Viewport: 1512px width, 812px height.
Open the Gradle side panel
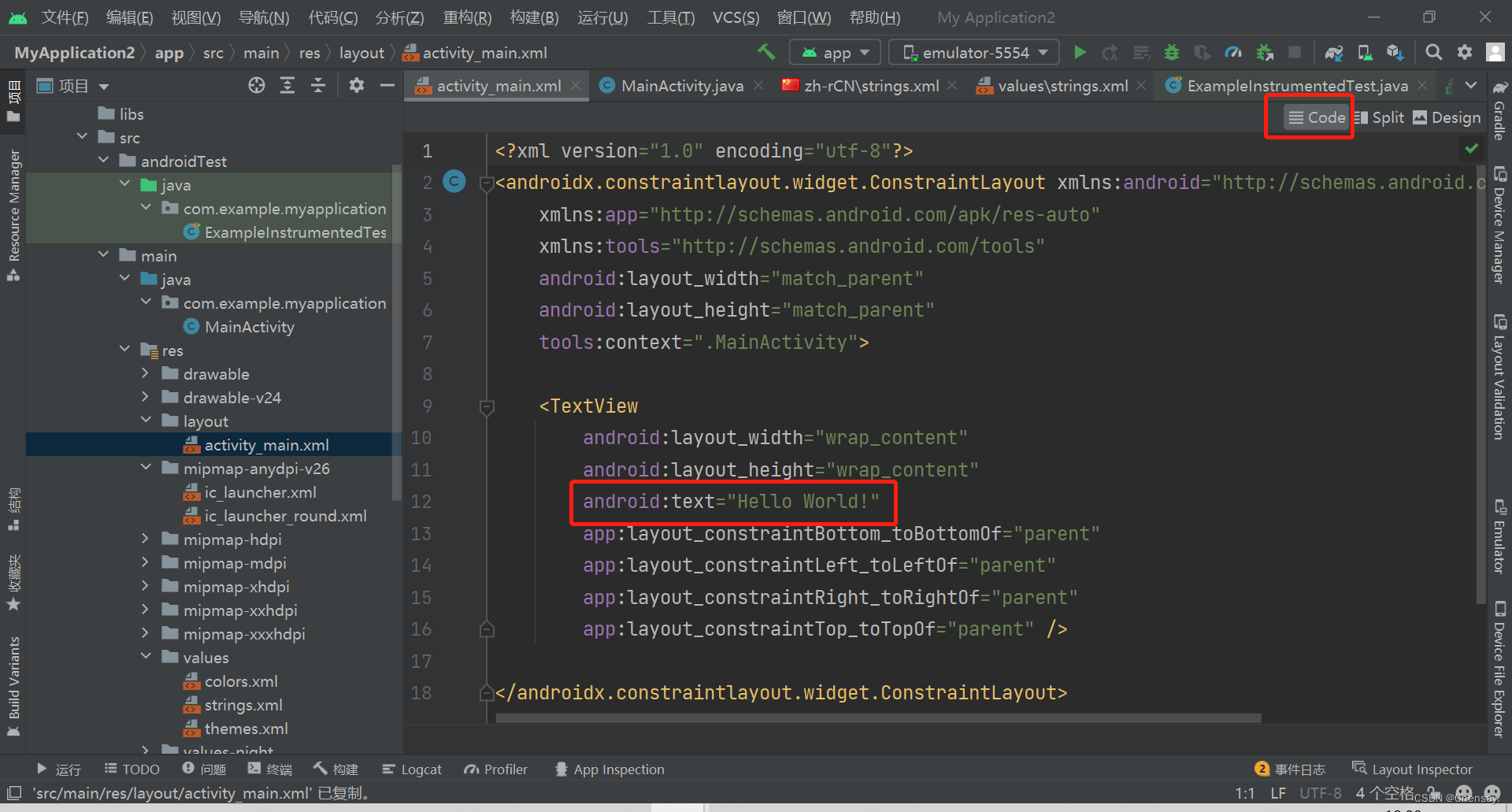1499,110
